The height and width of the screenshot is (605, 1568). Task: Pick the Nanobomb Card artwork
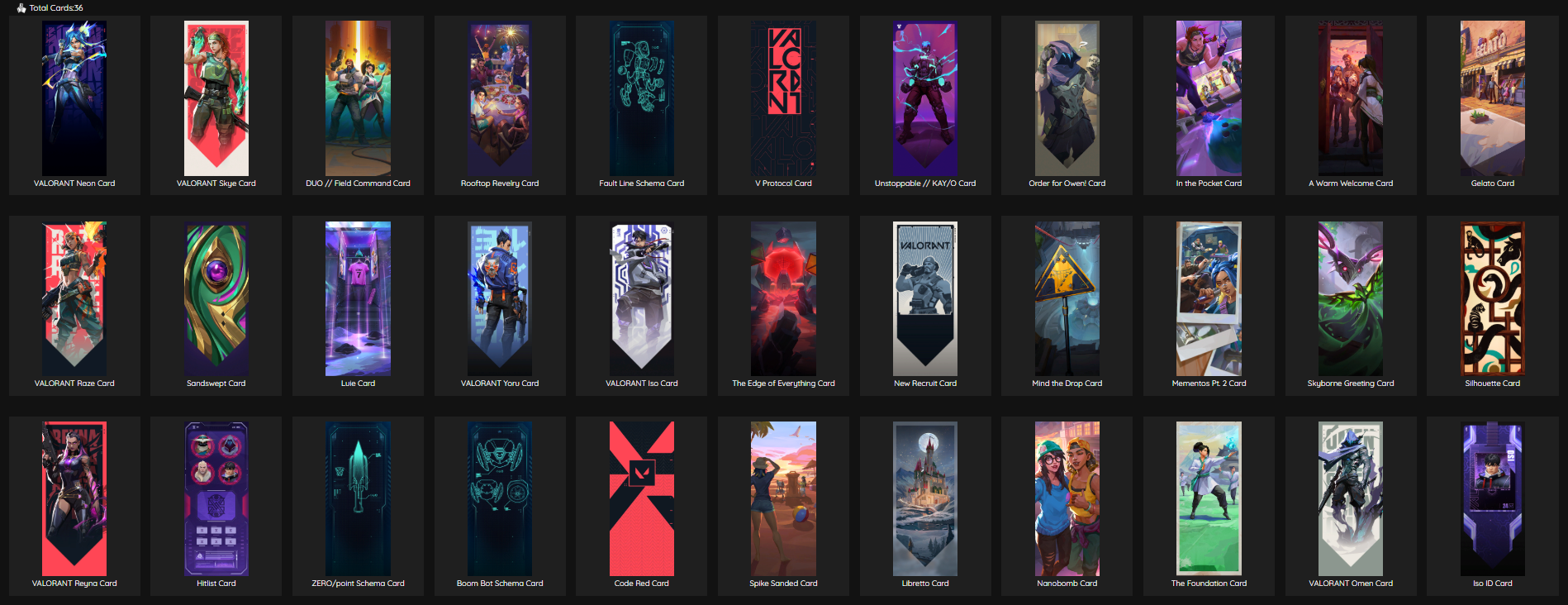1067,498
